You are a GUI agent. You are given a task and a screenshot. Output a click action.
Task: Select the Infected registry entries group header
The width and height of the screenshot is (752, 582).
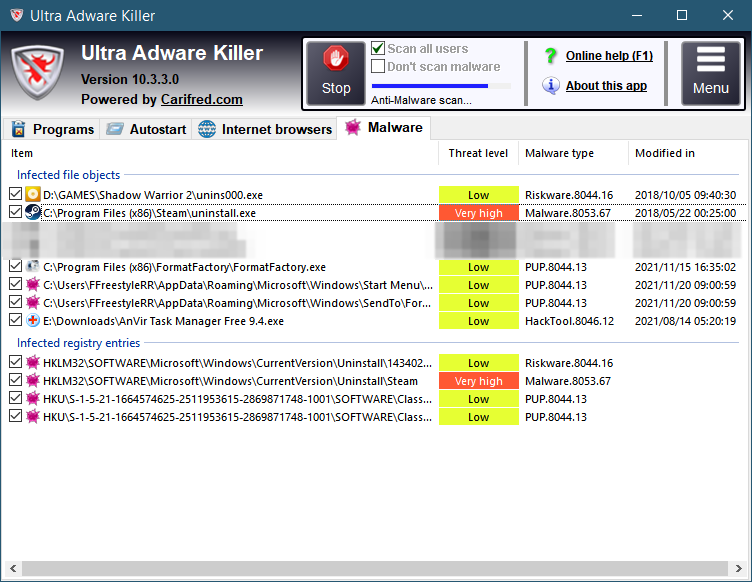point(79,343)
